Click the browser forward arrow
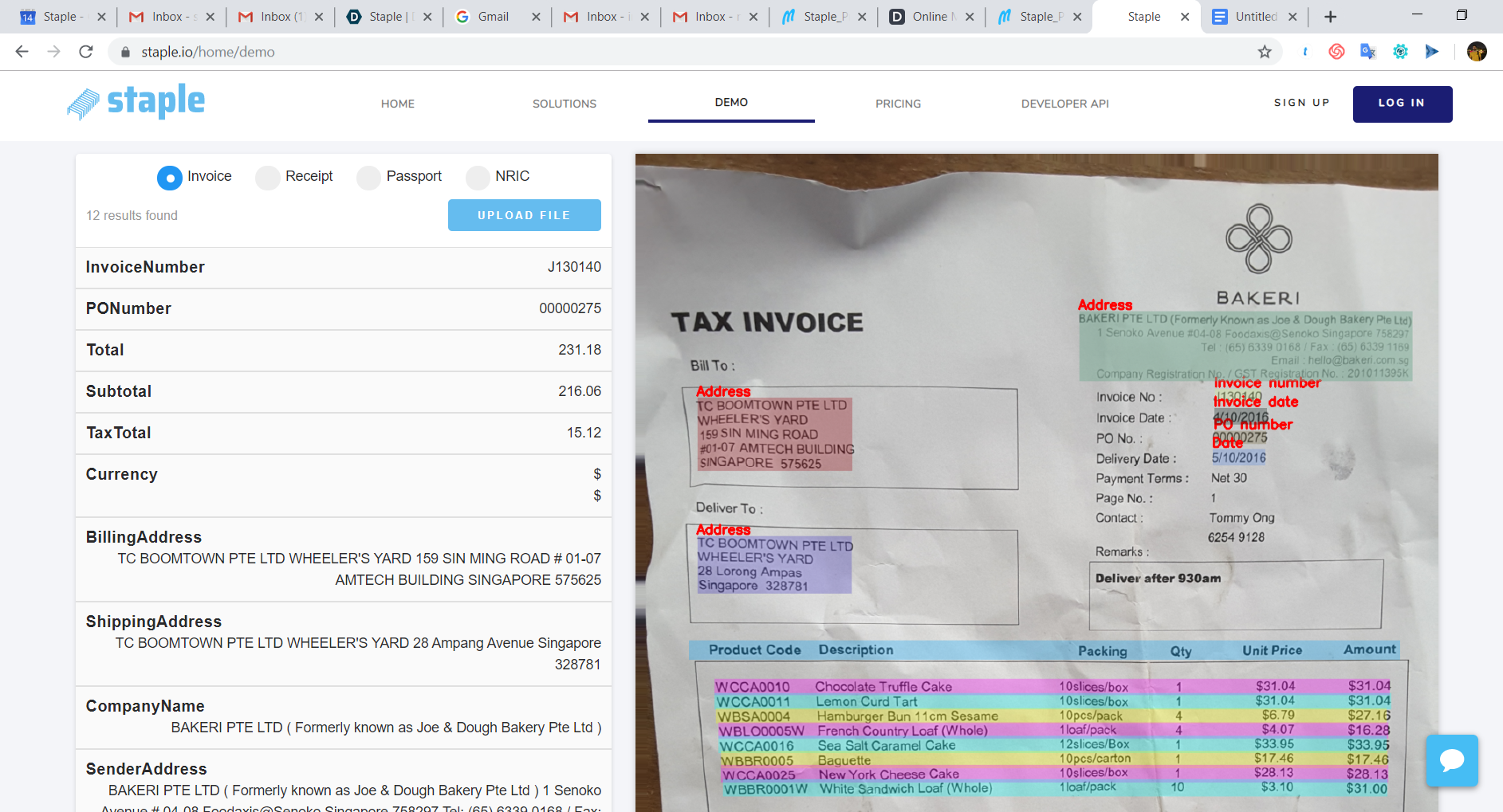The image size is (1503, 812). pos(53,52)
